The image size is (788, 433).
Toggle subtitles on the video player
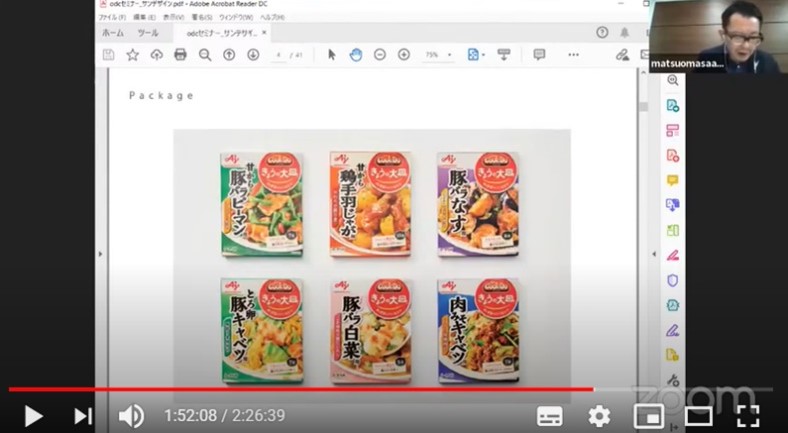[x=549, y=416]
